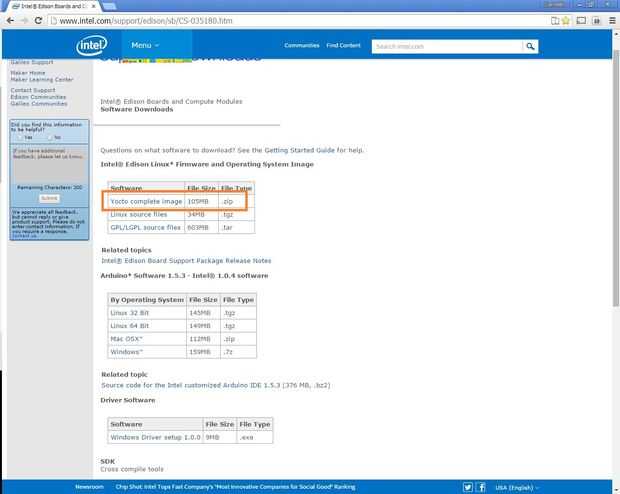Download Windows Driver setup 1.0.0
The width and height of the screenshot is (620, 494).
tap(155, 437)
